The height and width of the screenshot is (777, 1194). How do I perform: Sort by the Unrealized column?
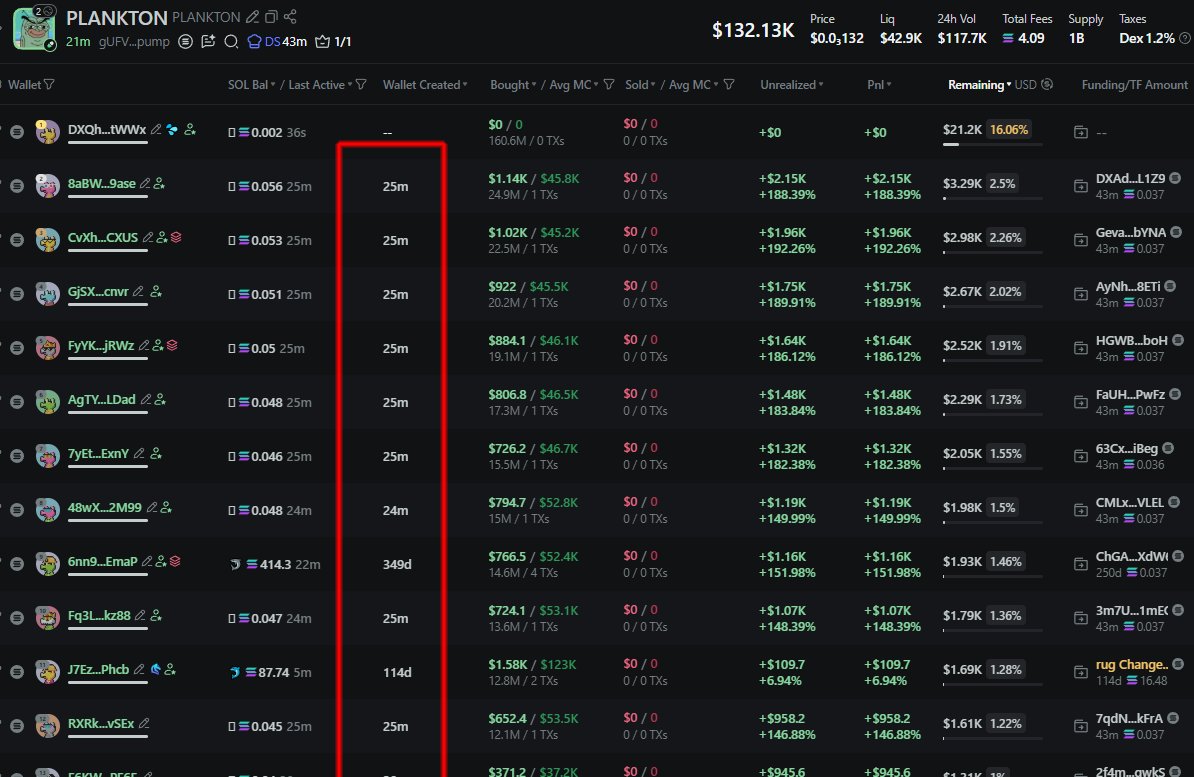791,85
